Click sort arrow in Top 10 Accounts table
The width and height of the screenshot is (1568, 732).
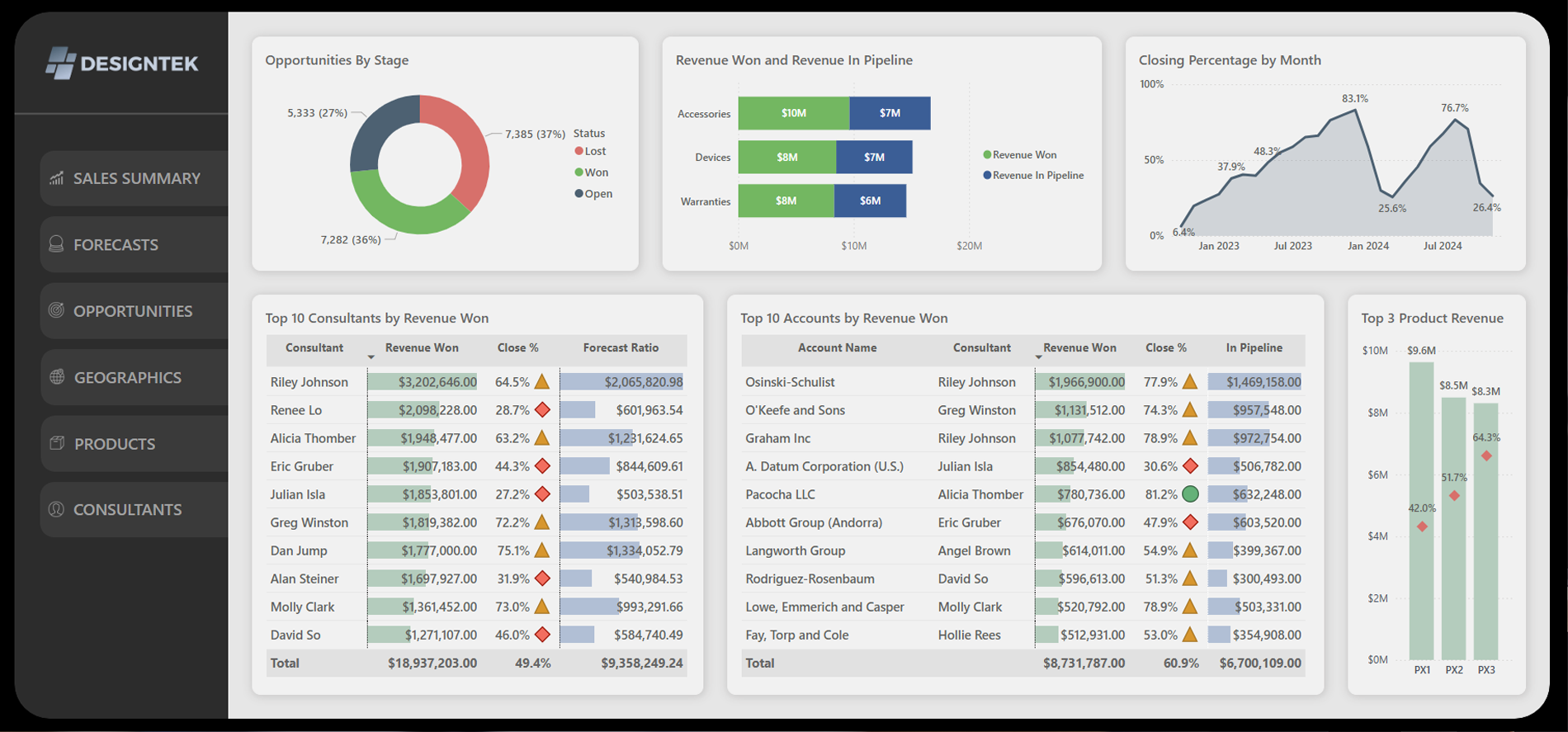pyautogui.click(x=1038, y=357)
